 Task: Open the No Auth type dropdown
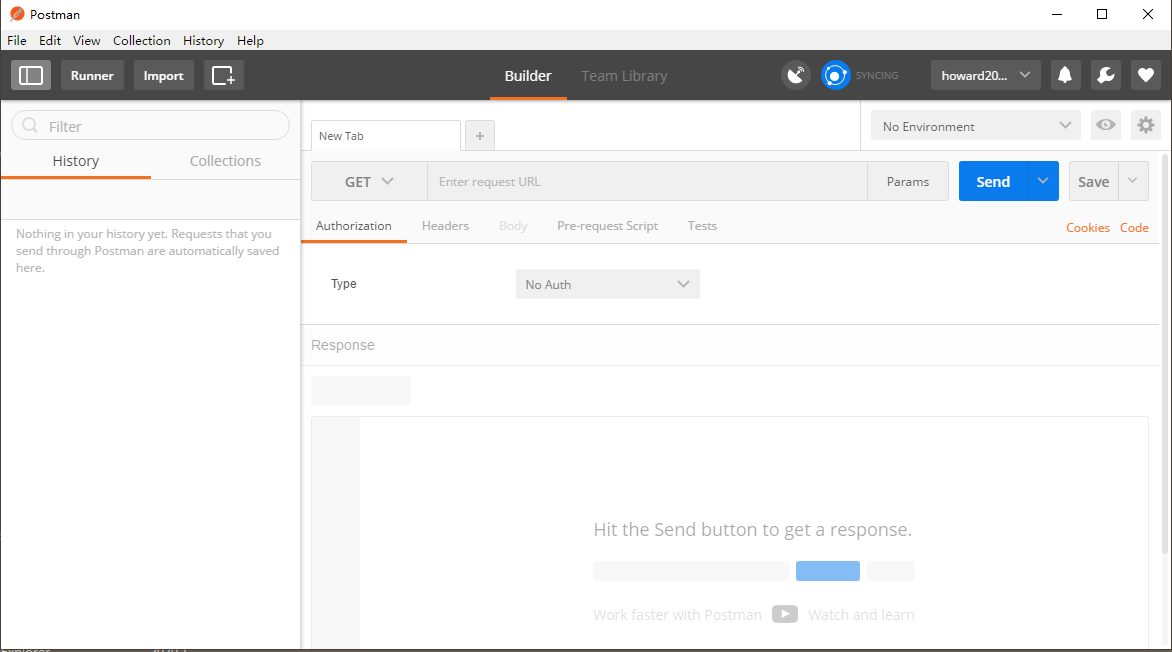(608, 284)
